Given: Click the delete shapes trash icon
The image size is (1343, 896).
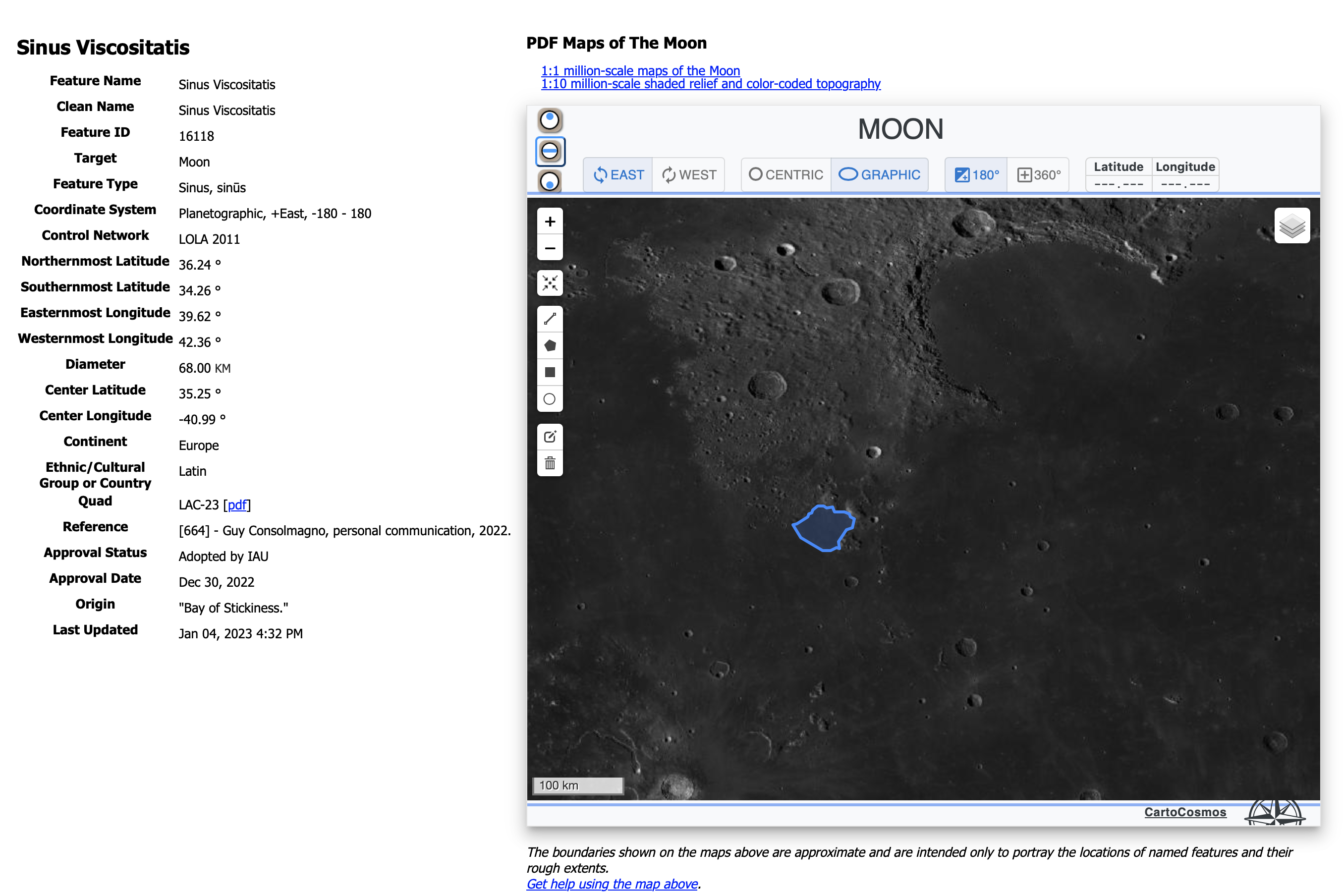Looking at the screenshot, I should point(550,463).
